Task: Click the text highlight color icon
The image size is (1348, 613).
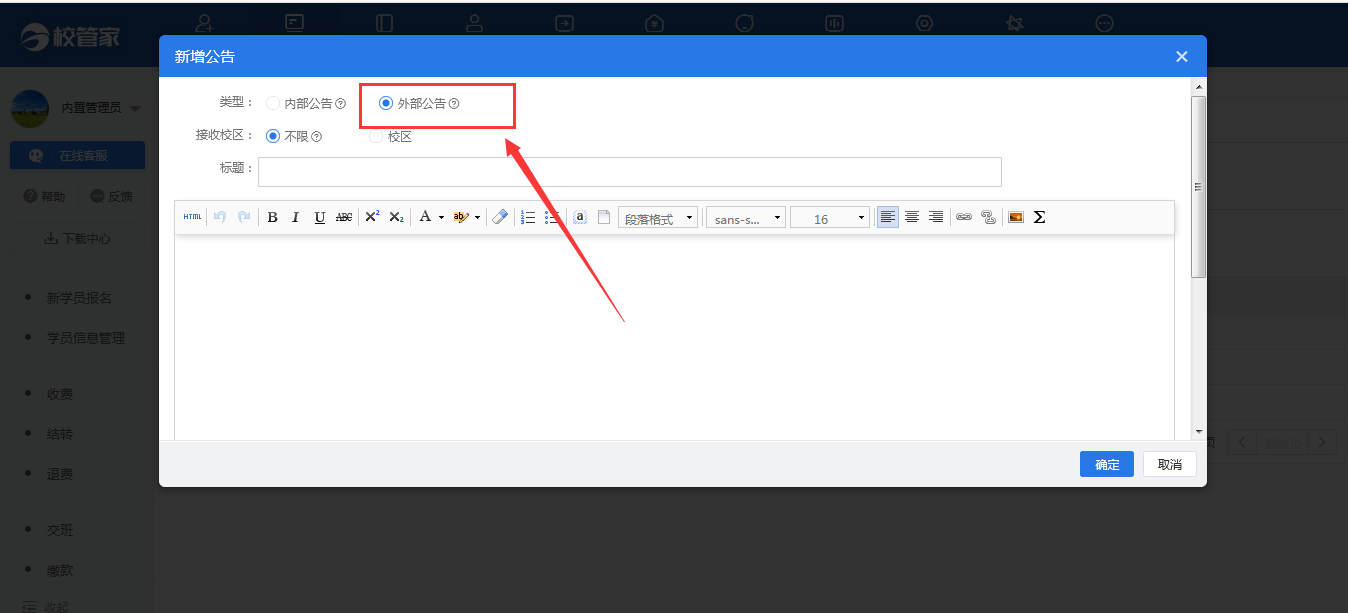Action: (x=460, y=217)
